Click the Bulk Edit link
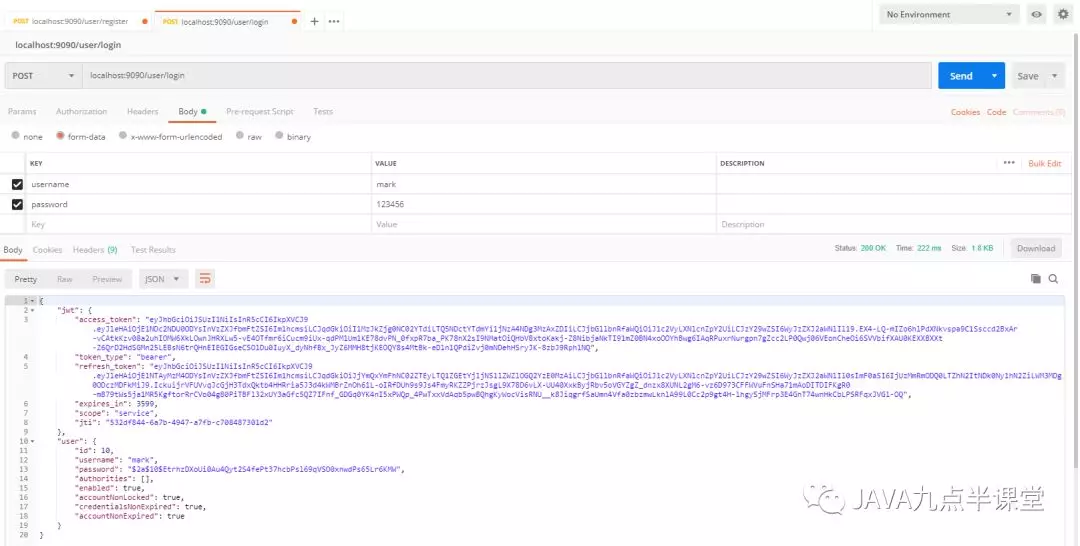This screenshot has width=1080, height=546. pyautogui.click(x=1044, y=163)
